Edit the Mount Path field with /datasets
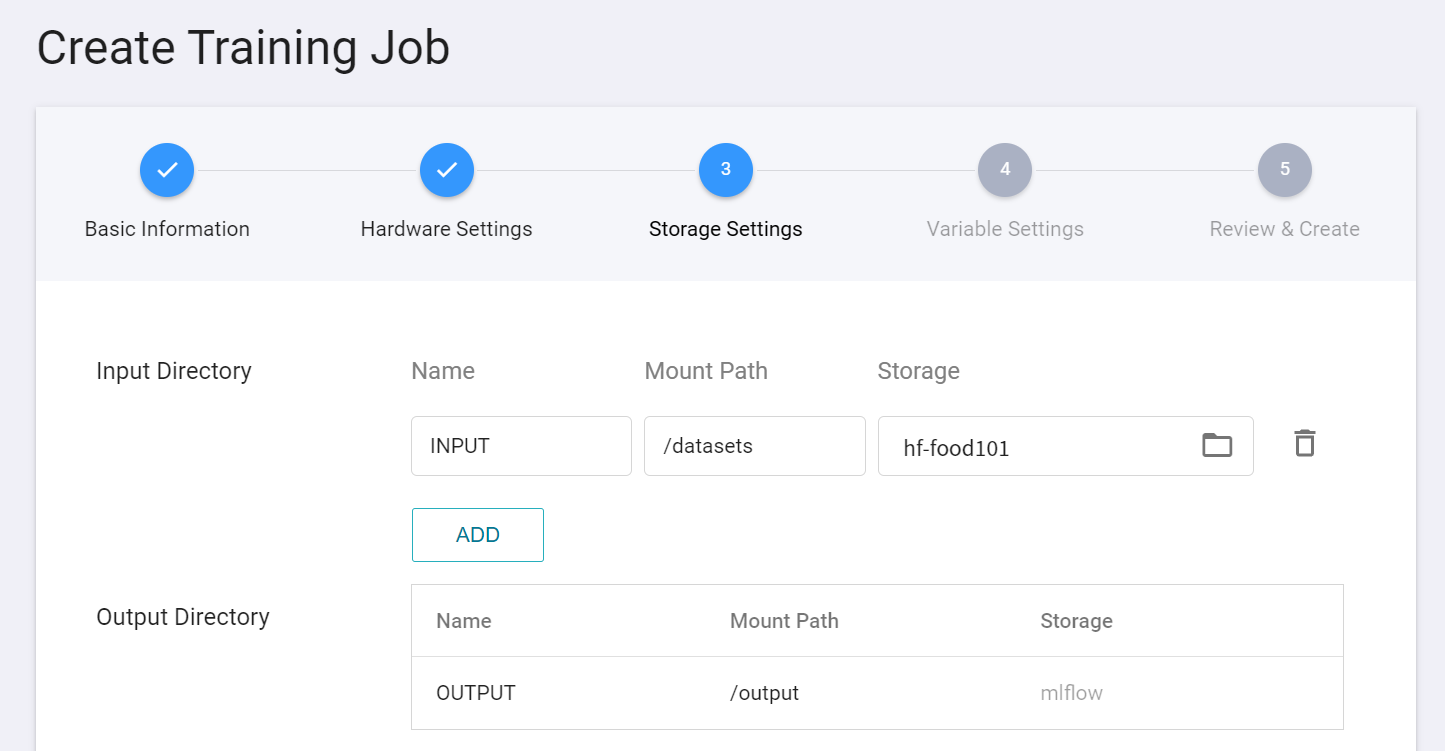 (x=754, y=446)
